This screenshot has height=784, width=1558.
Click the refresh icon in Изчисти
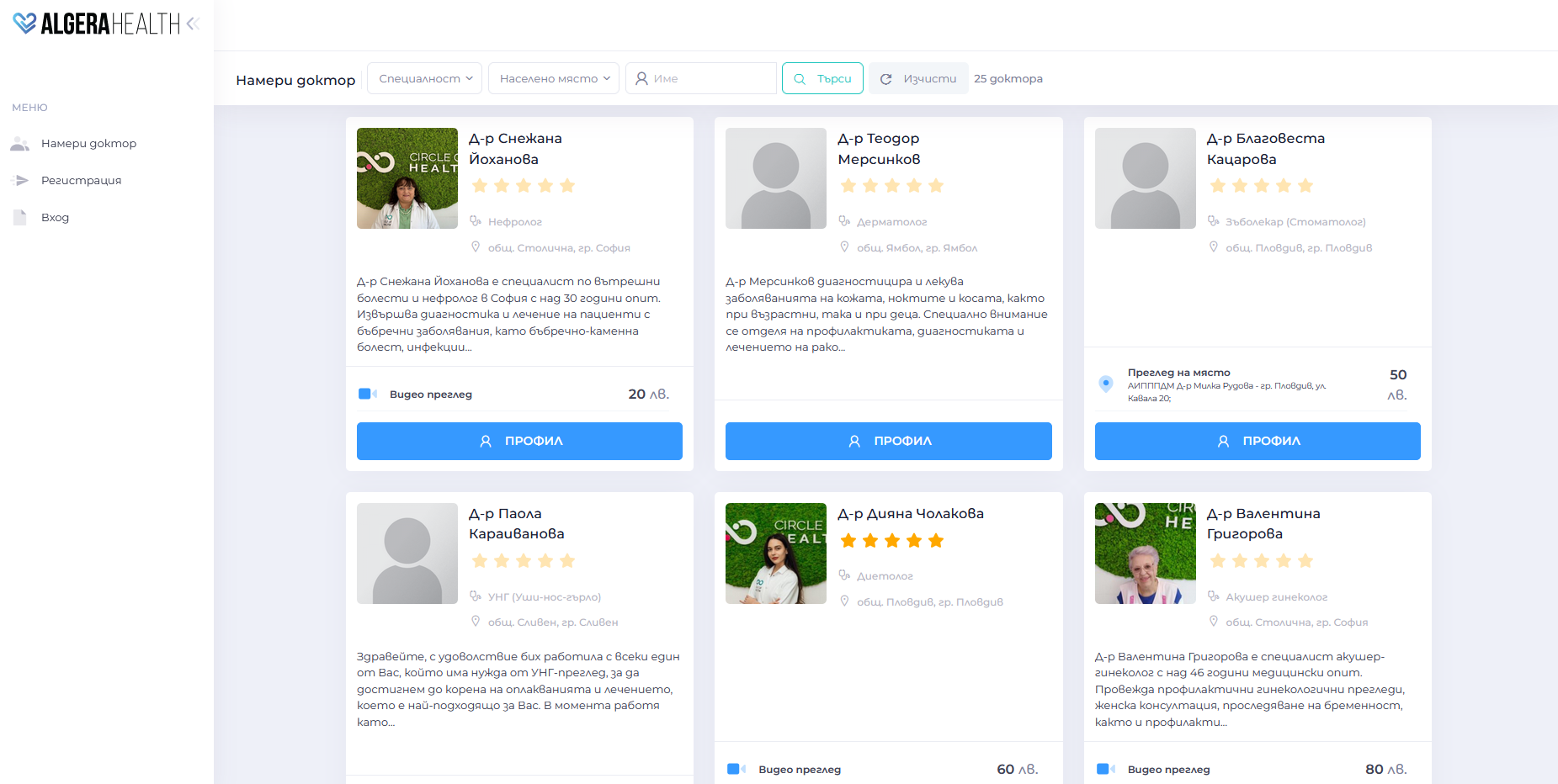(885, 79)
